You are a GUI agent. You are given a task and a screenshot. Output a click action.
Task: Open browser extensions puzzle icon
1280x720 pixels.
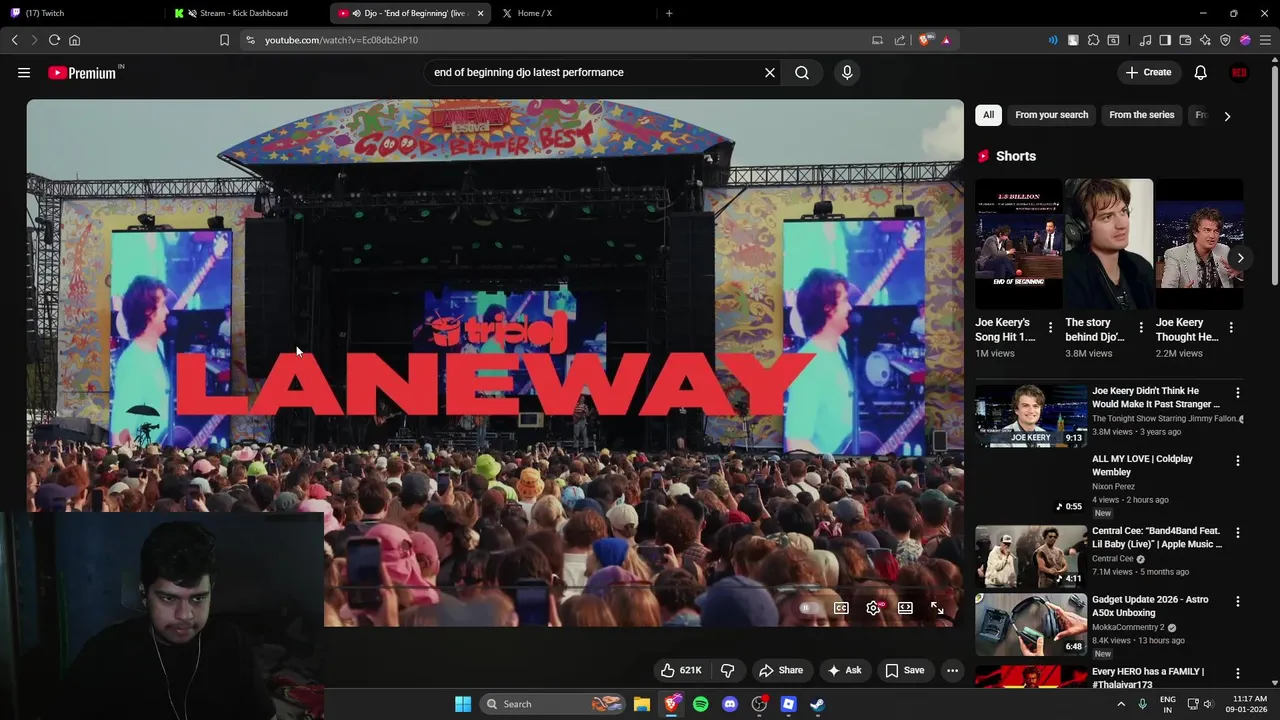[x=1093, y=40]
